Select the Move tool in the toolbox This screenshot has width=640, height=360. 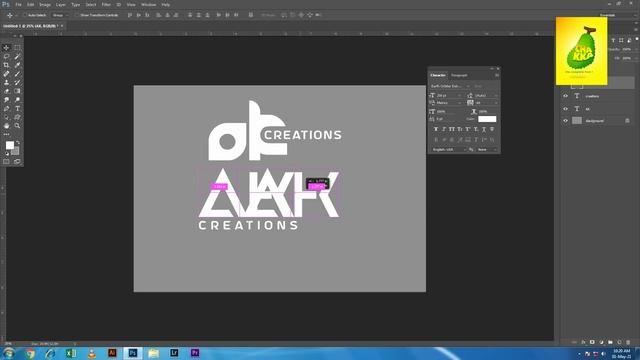(x=6, y=48)
